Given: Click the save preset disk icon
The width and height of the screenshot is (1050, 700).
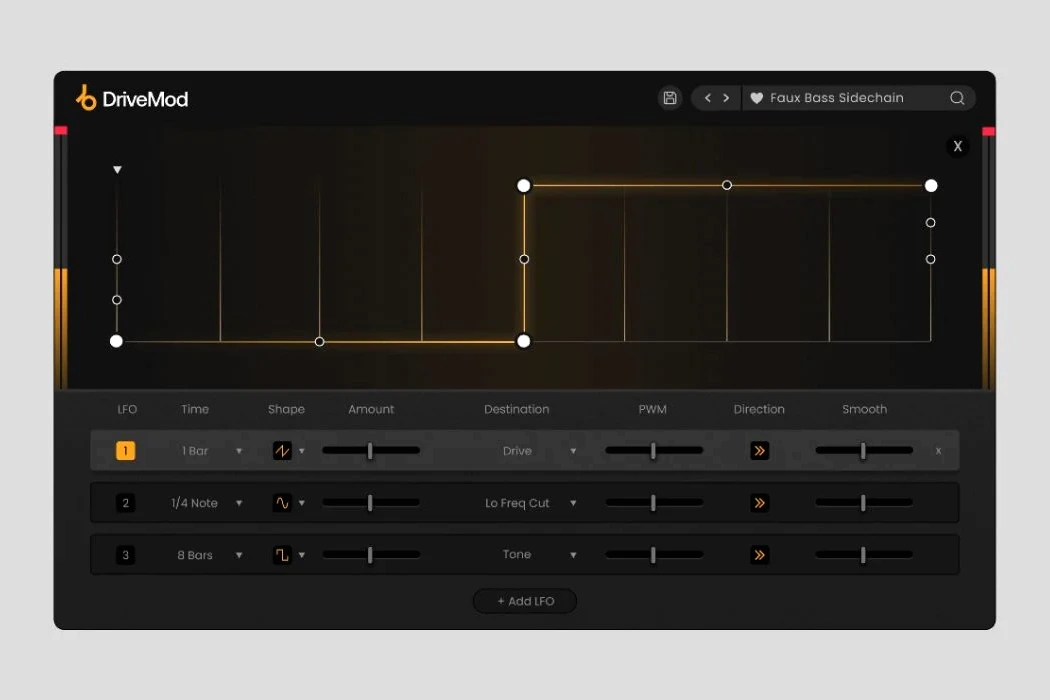Looking at the screenshot, I should [x=670, y=98].
